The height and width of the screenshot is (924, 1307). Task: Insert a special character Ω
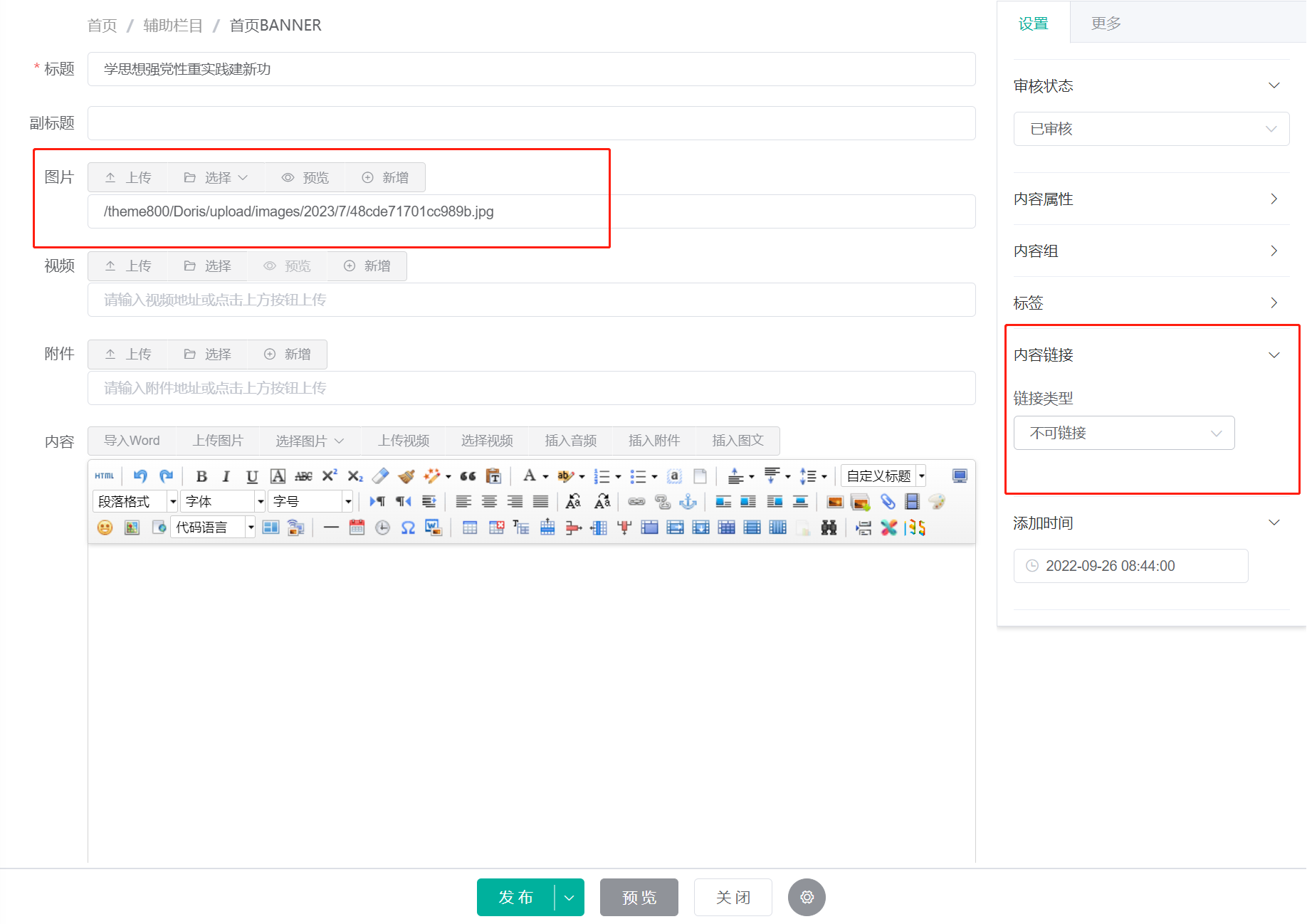pyautogui.click(x=407, y=527)
